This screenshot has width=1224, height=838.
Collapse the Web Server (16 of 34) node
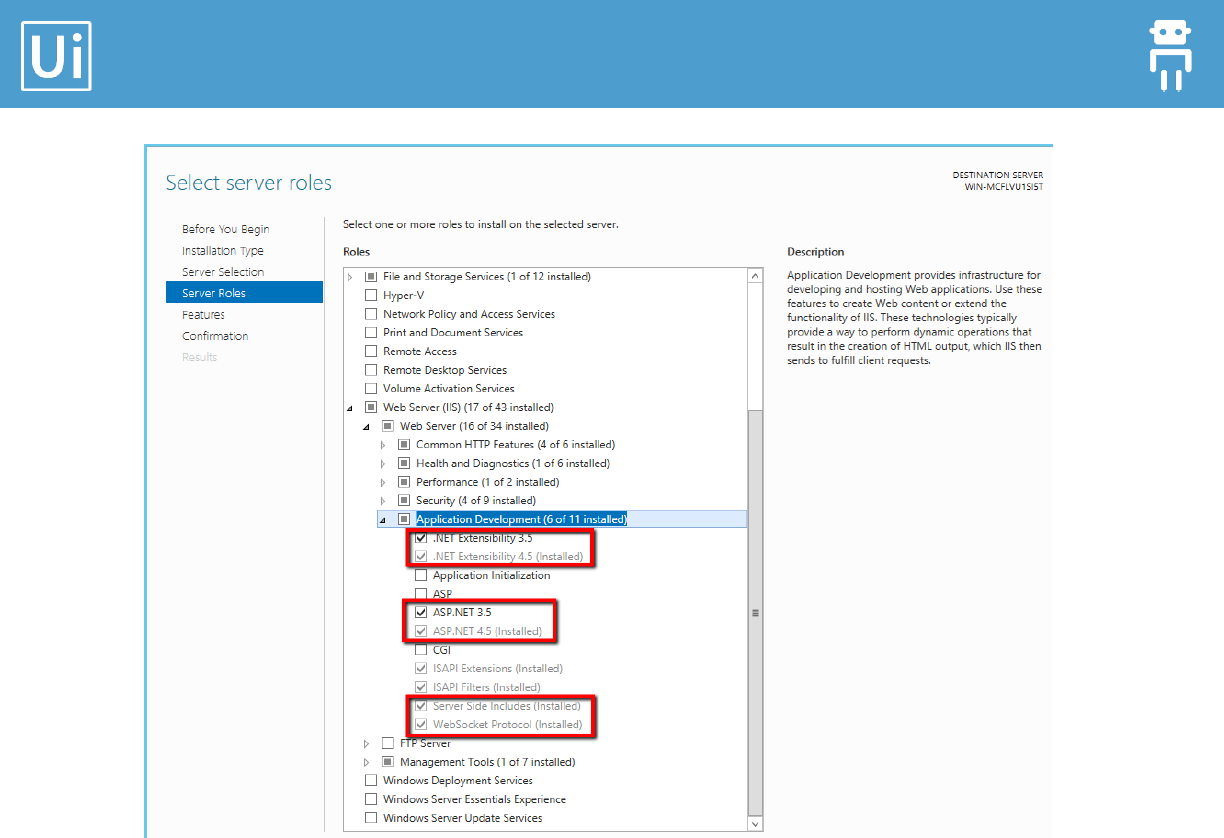tap(366, 427)
